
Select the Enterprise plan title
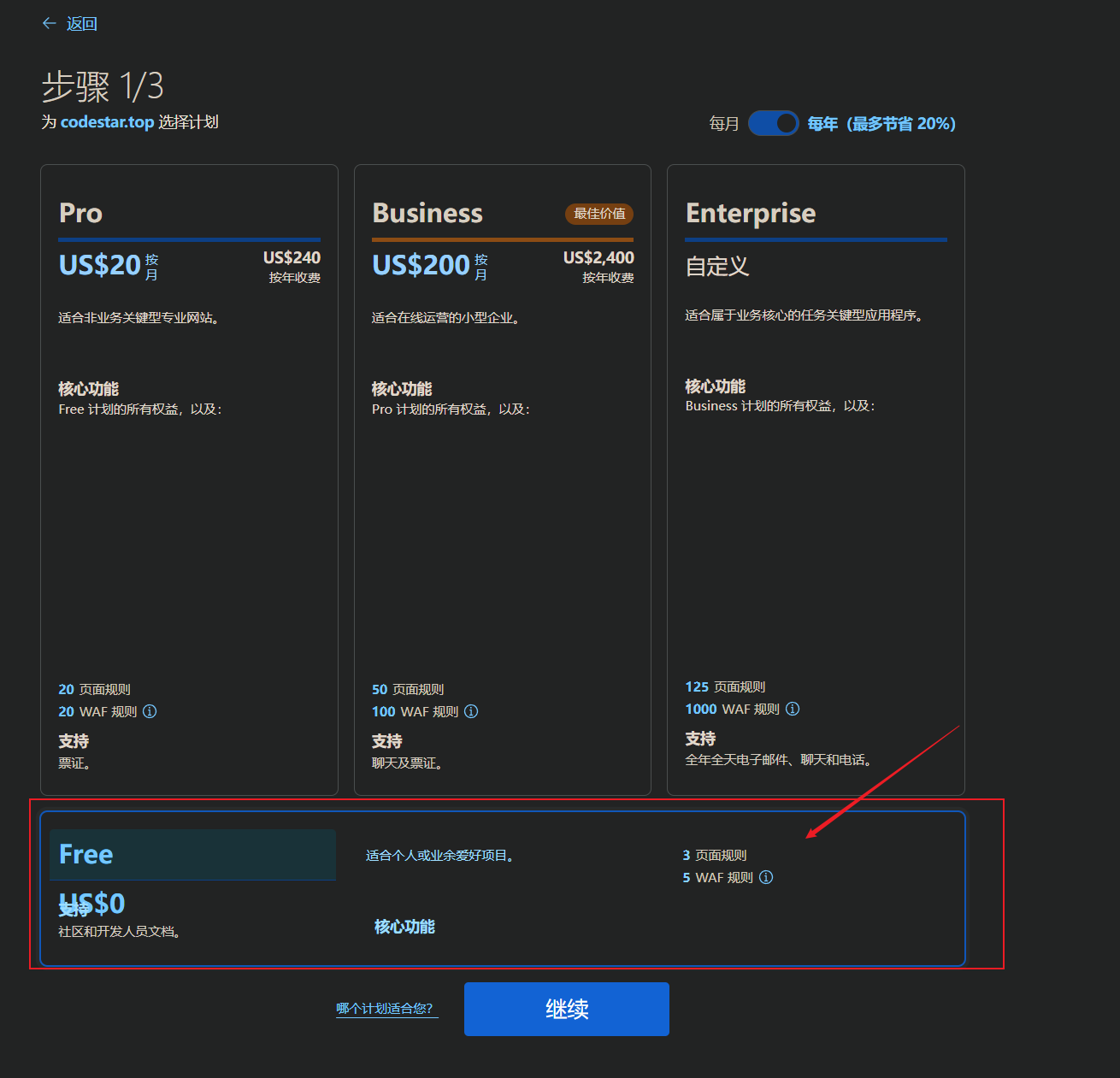point(751,213)
